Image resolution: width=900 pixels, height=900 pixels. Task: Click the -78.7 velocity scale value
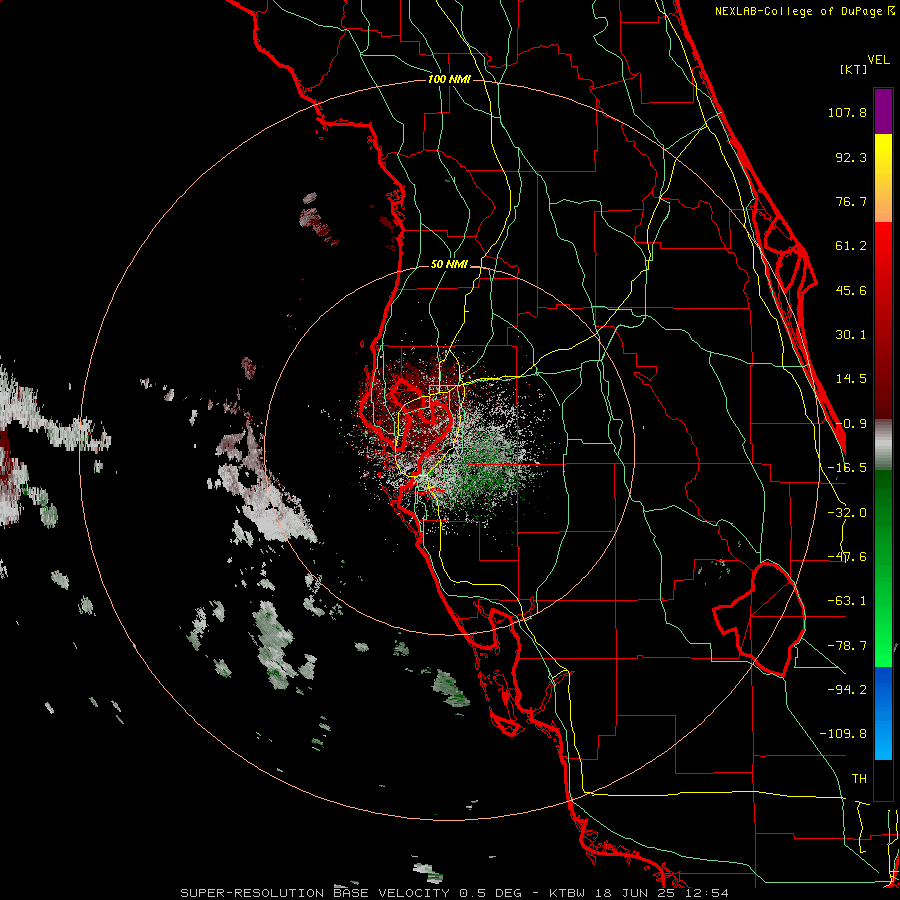(847, 646)
